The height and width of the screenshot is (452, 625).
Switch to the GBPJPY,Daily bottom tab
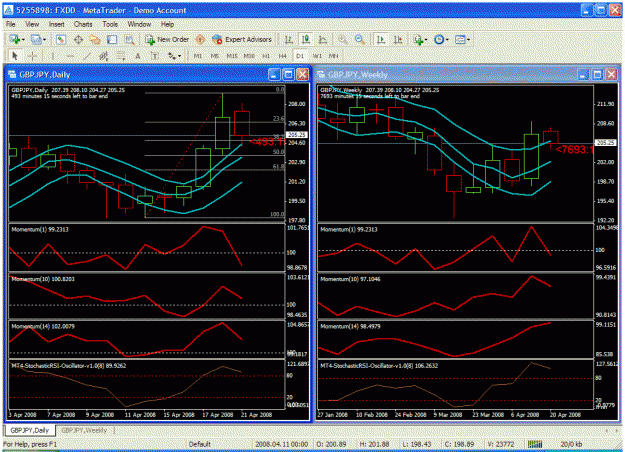[x=30, y=430]
